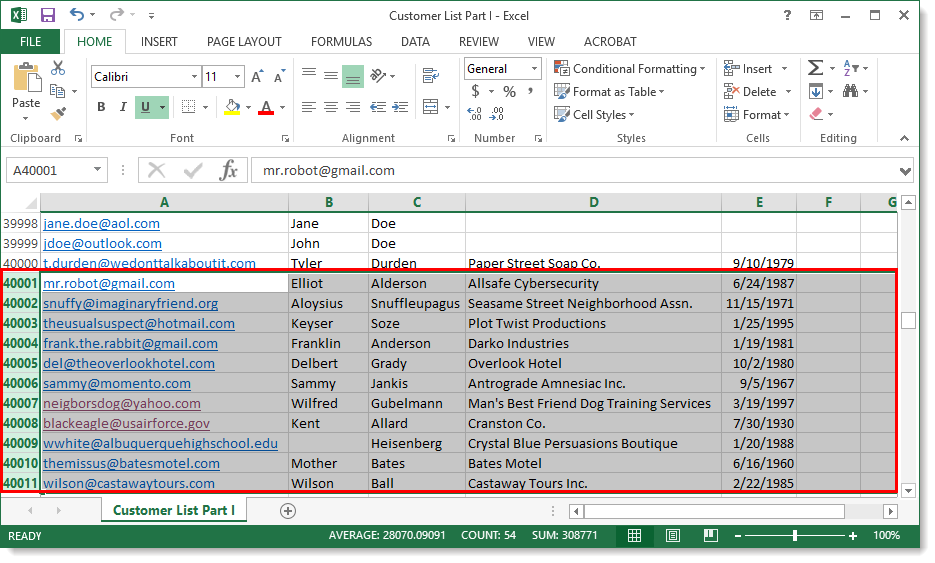
Task: Switch to the DATA tab
Action: coord(415,42)
